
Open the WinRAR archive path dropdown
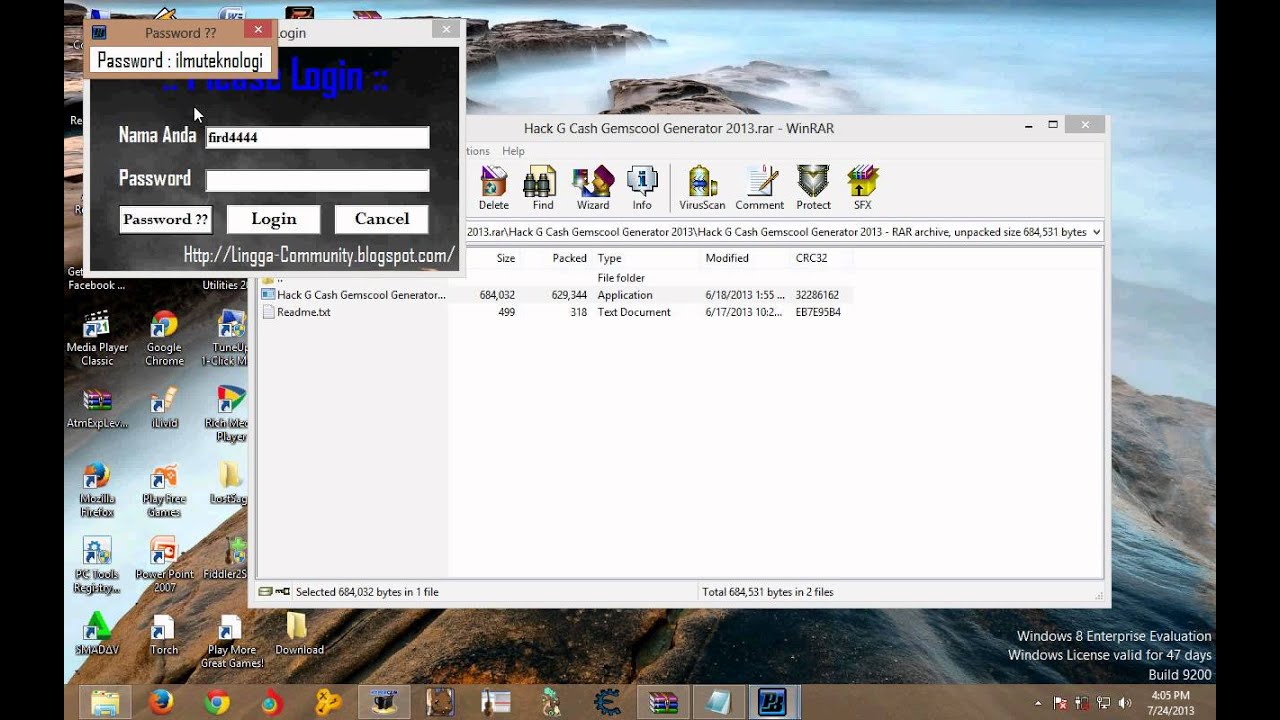click(x=1096, y=232)
